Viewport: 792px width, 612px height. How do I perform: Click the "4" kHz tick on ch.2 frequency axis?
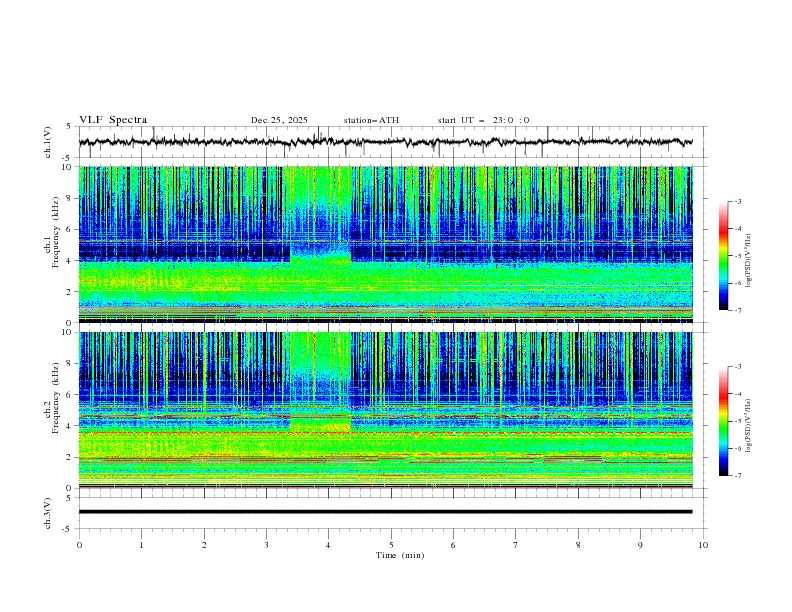tap(70, 426)
